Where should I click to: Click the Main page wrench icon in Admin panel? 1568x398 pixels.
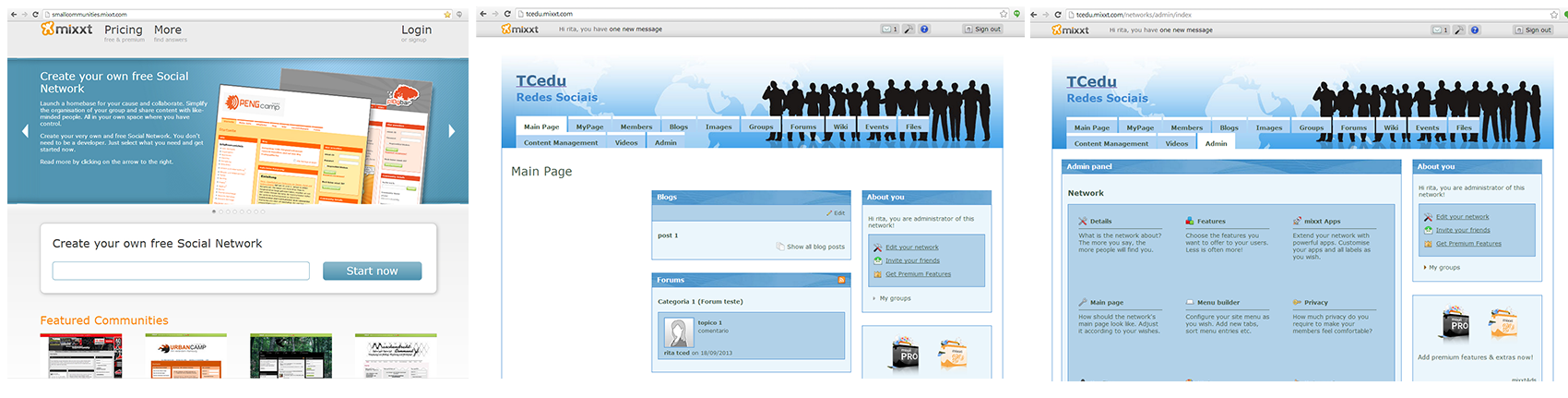1083,303
